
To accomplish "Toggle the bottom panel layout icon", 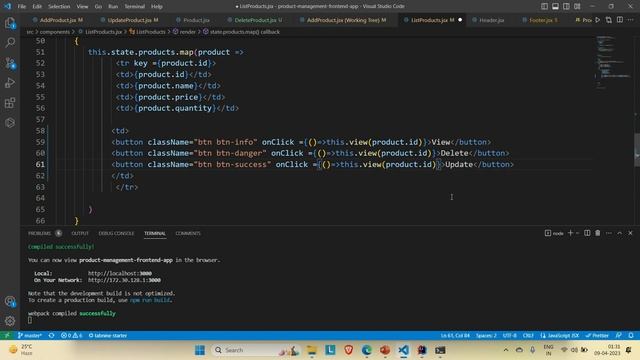I will point(556,6).
